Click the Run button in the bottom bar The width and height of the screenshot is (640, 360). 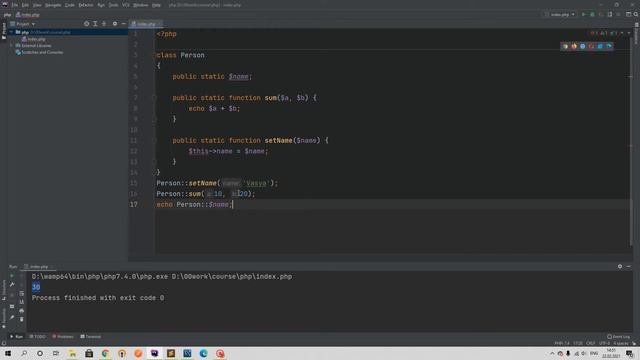[16, 337]
